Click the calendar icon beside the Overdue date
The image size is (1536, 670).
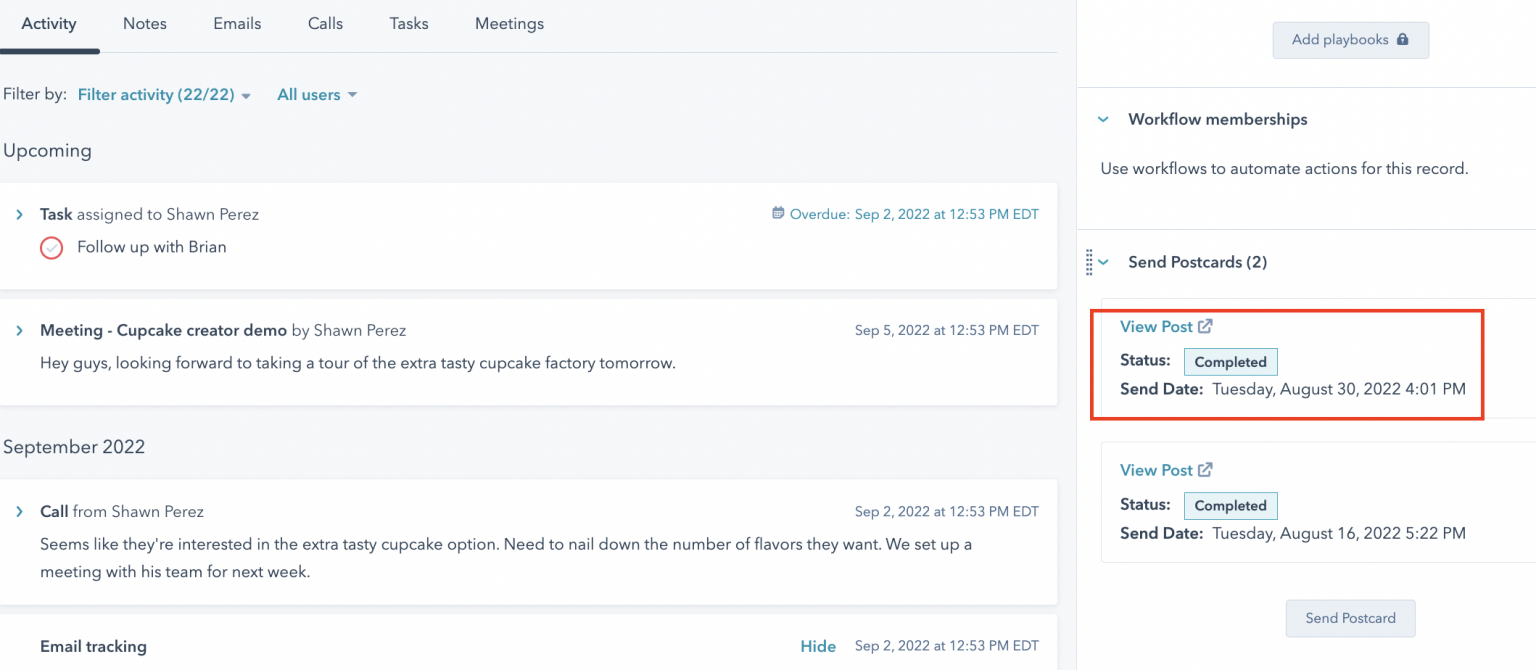pos(778,214)
